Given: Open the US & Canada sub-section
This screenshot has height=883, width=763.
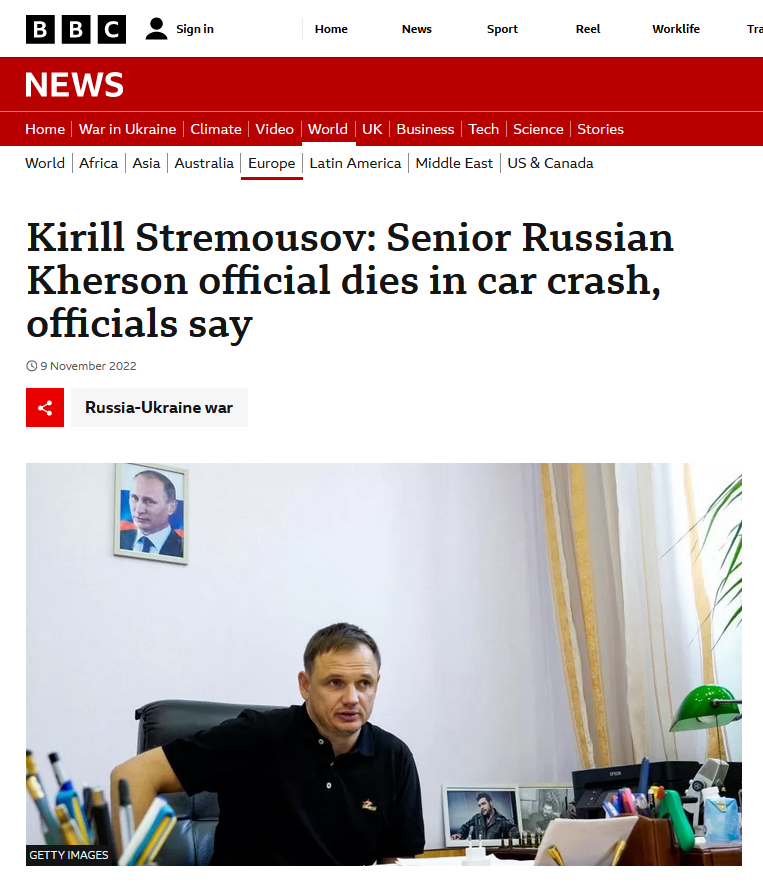Looking at the screenshot, I should pyautogui.click(x=550, y=163).
